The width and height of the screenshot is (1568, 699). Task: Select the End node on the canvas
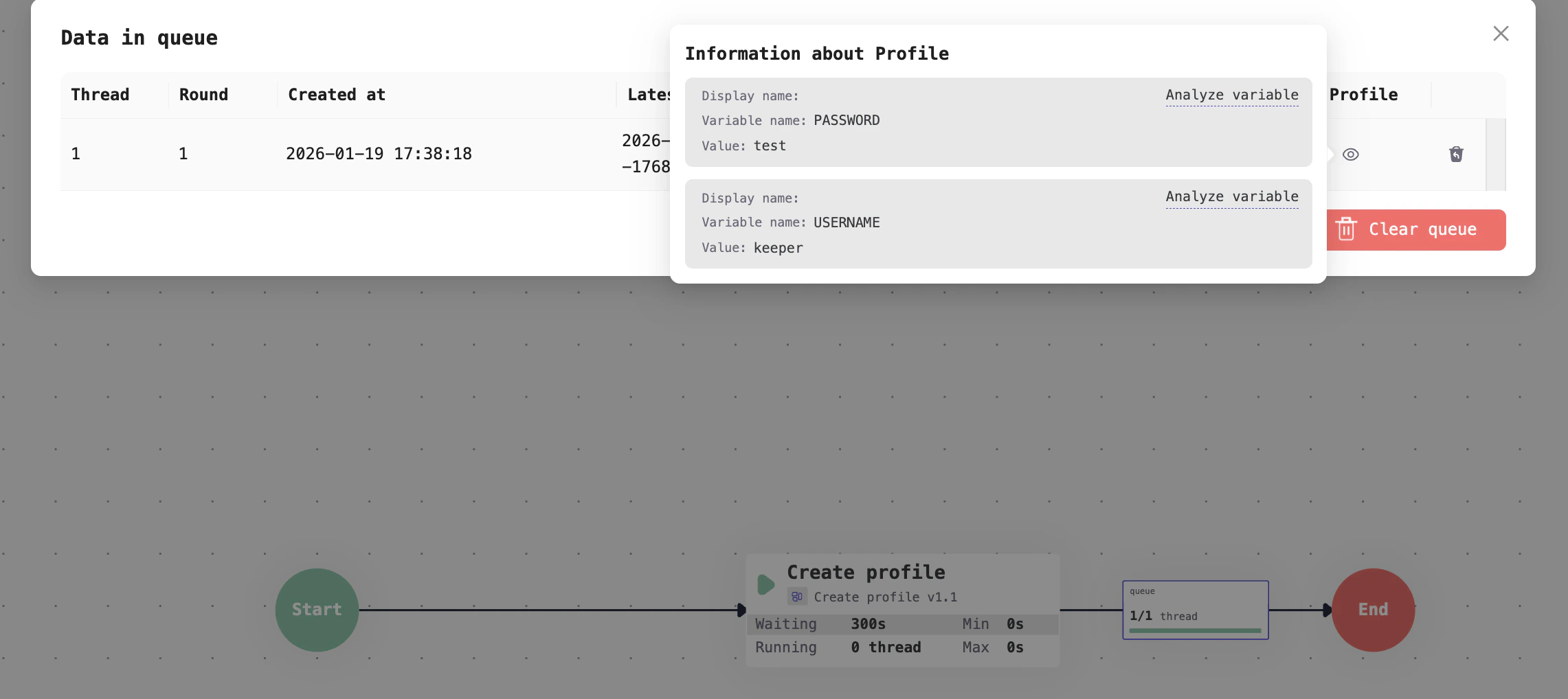[x=1374, y=610]
